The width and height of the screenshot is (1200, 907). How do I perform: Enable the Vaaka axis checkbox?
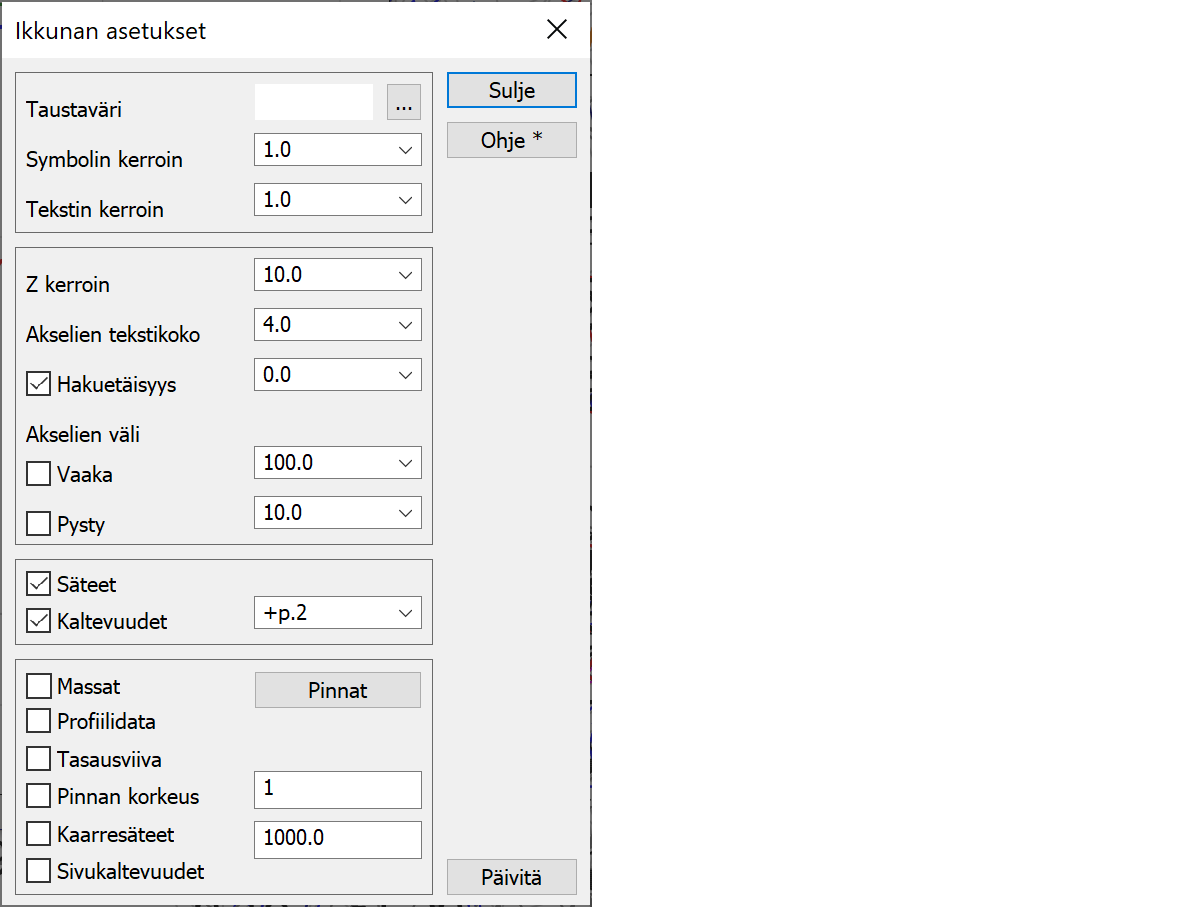click(x=39, y=474)
